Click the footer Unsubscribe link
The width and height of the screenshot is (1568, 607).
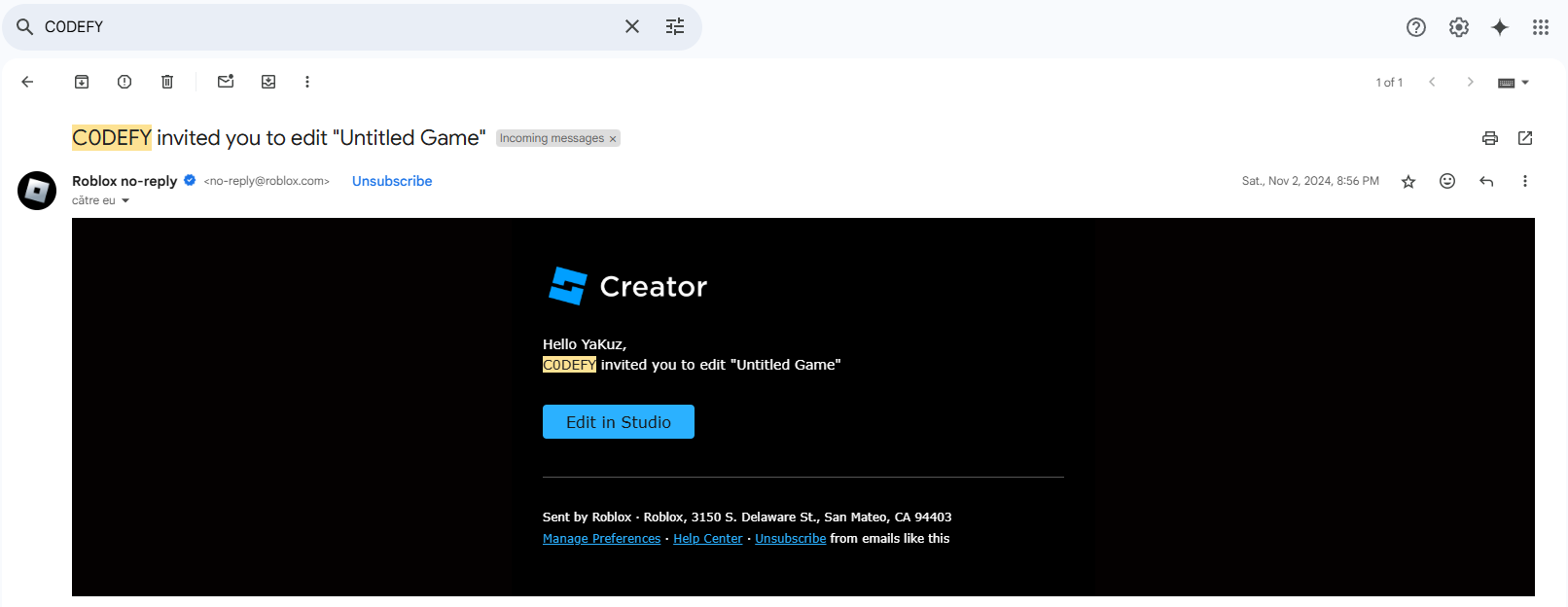(x=791, y=539)
